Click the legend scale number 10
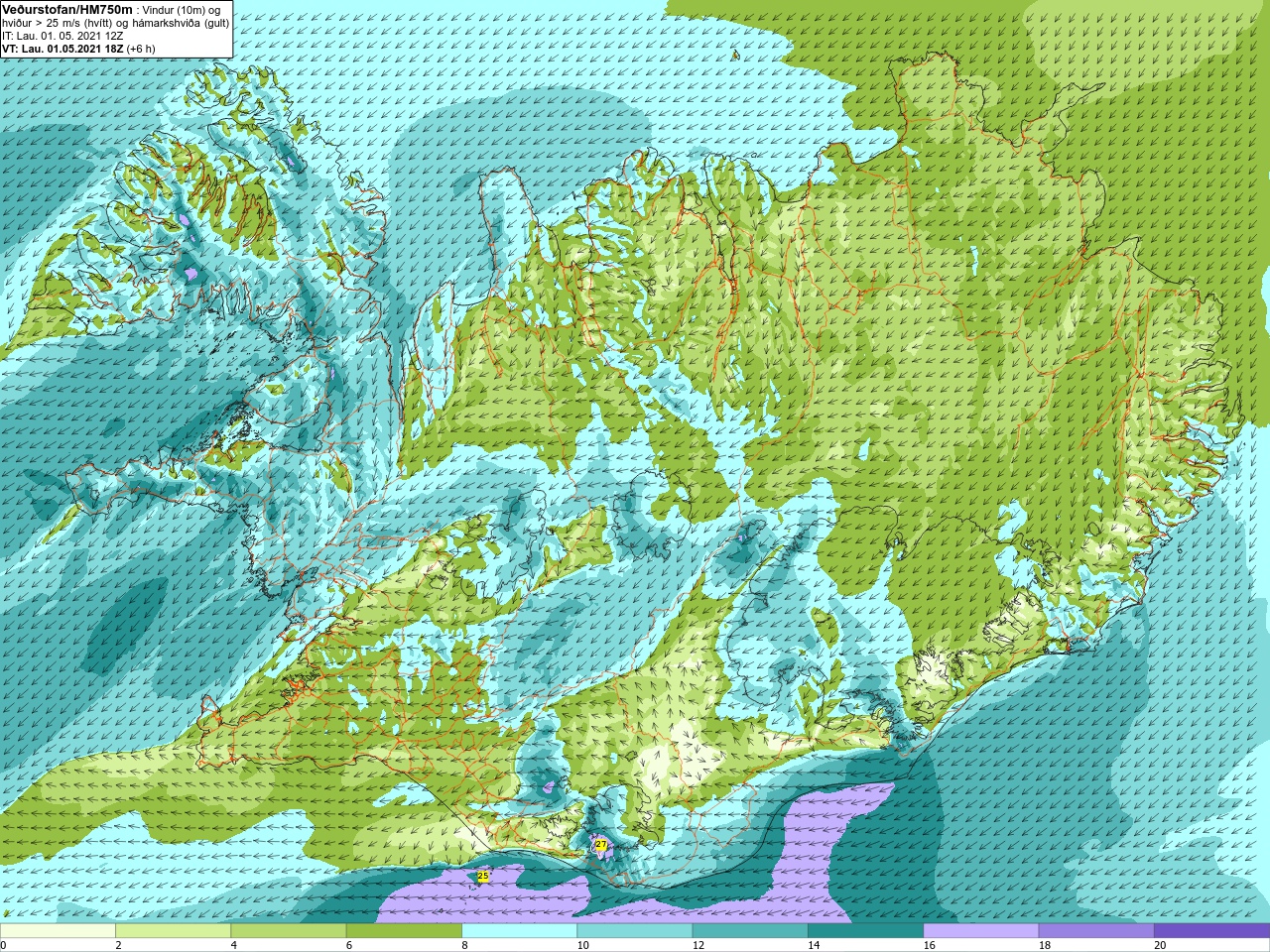 point(583,945)
